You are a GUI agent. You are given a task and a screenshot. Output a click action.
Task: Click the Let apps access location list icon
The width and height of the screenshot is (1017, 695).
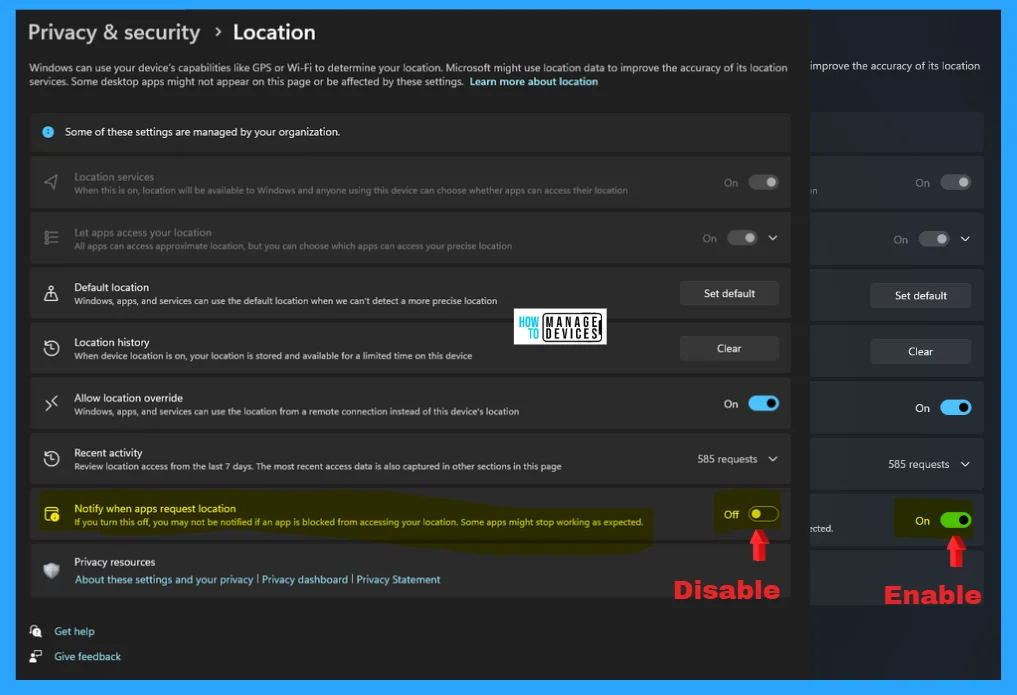(x=51, y=238)
